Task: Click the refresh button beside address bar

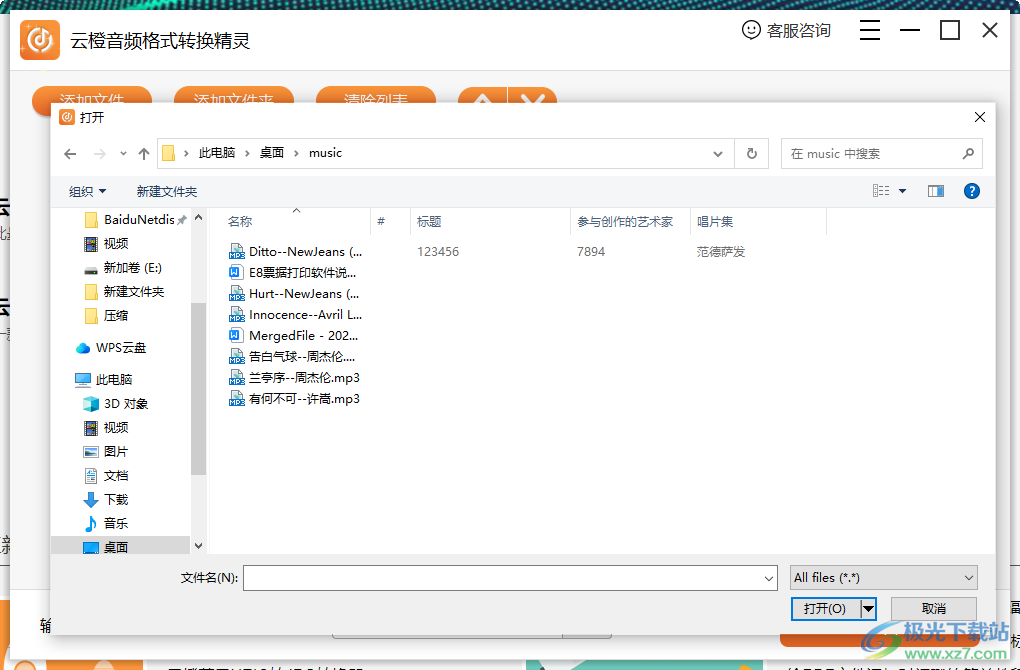Action: pos(751,154)
